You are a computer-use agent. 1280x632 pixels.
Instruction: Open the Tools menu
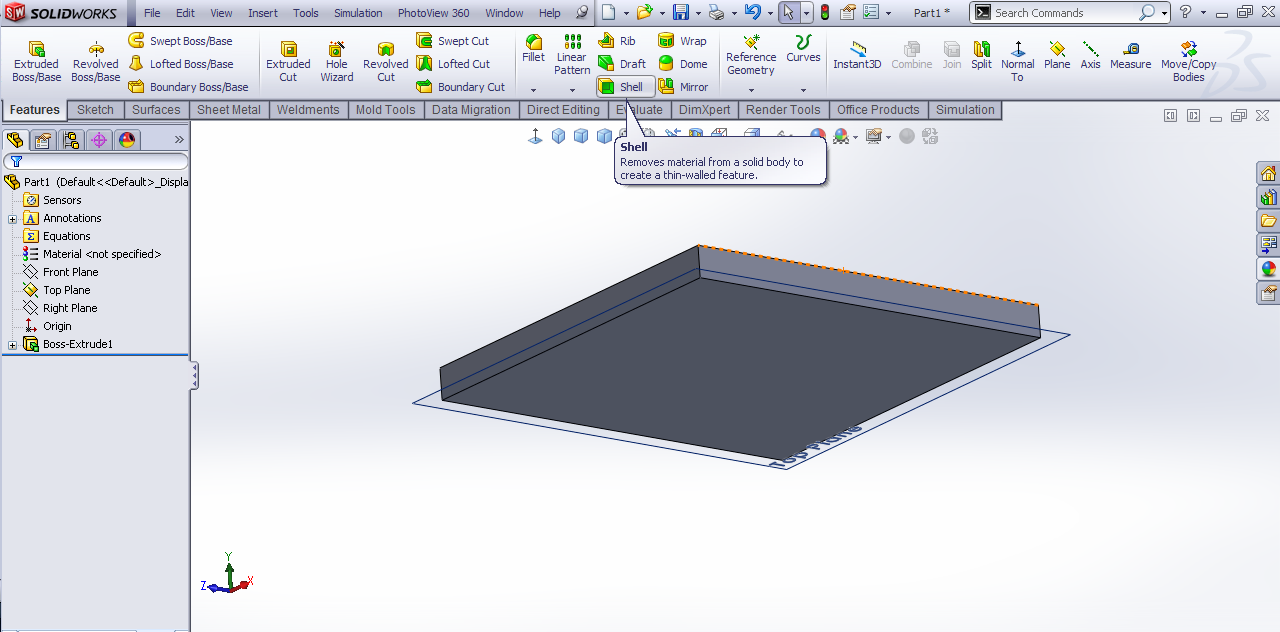click(306, 13)
